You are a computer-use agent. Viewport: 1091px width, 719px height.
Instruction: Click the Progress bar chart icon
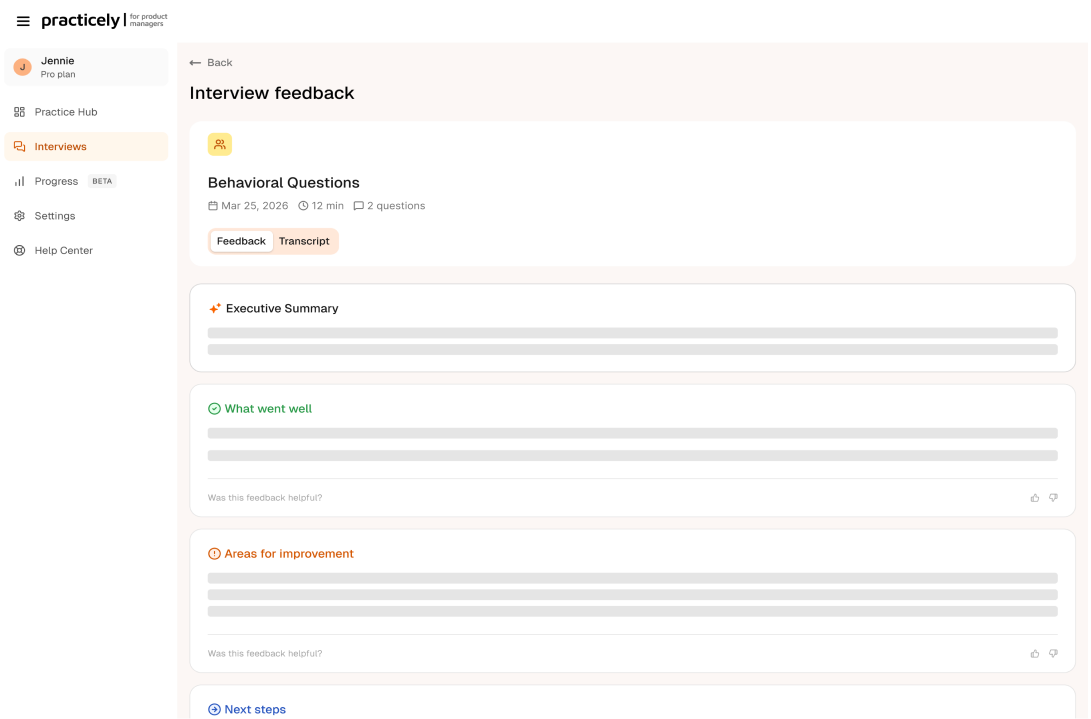point(19,181)
